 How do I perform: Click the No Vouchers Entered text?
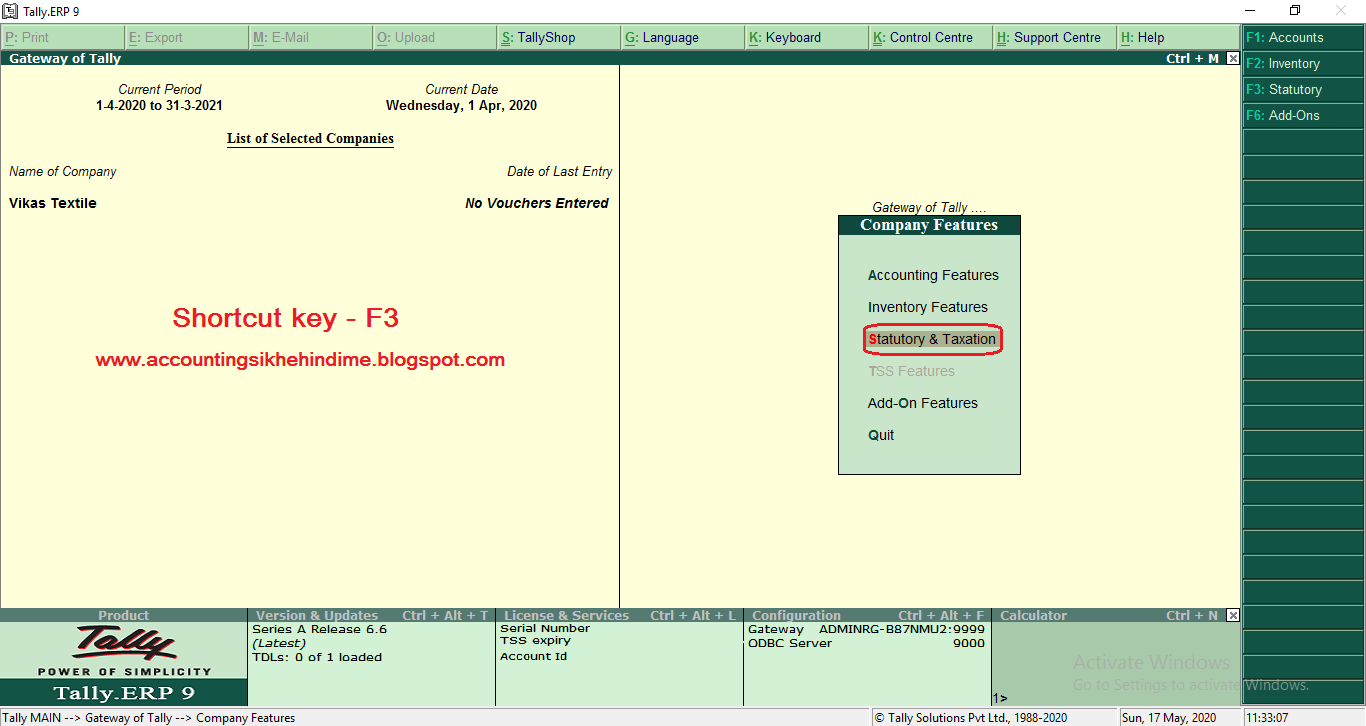coord(537,203)
